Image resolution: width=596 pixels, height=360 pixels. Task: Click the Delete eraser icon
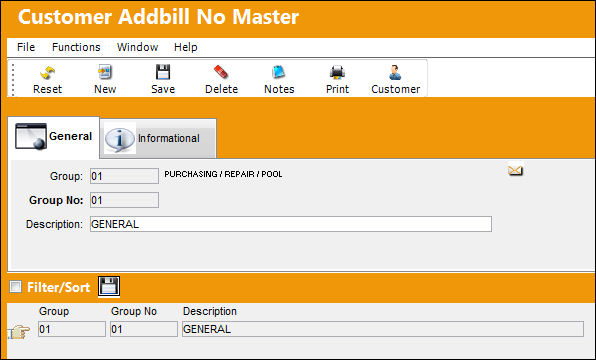pos(221,72)
